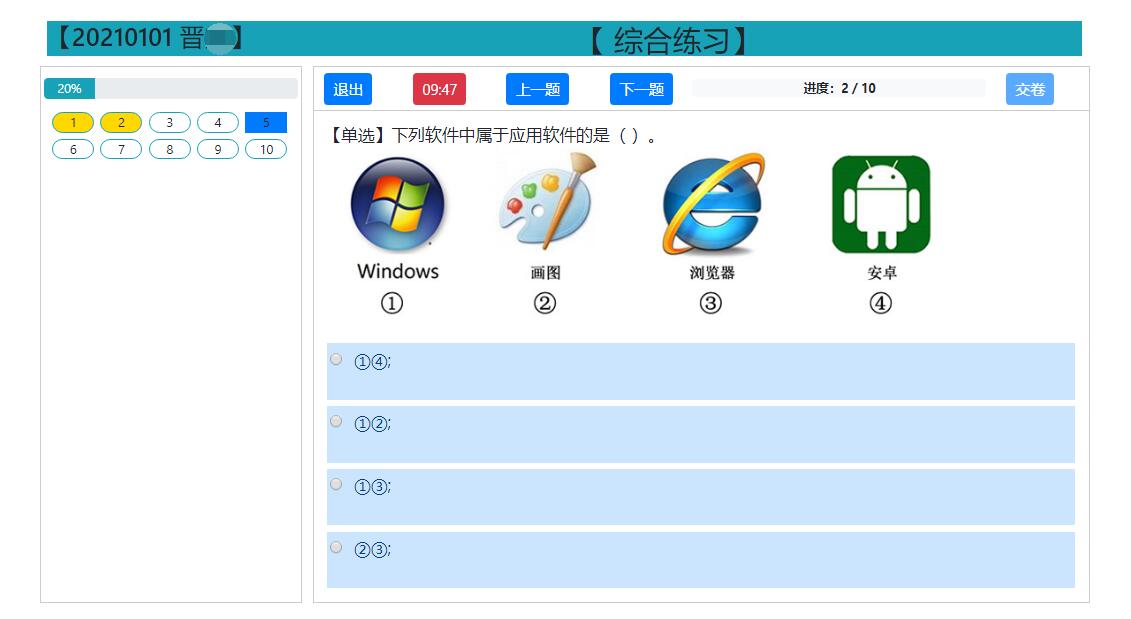Select the radio button for answer ①③
This screenshot has width=1131, height=619.
tap(336, 484)
